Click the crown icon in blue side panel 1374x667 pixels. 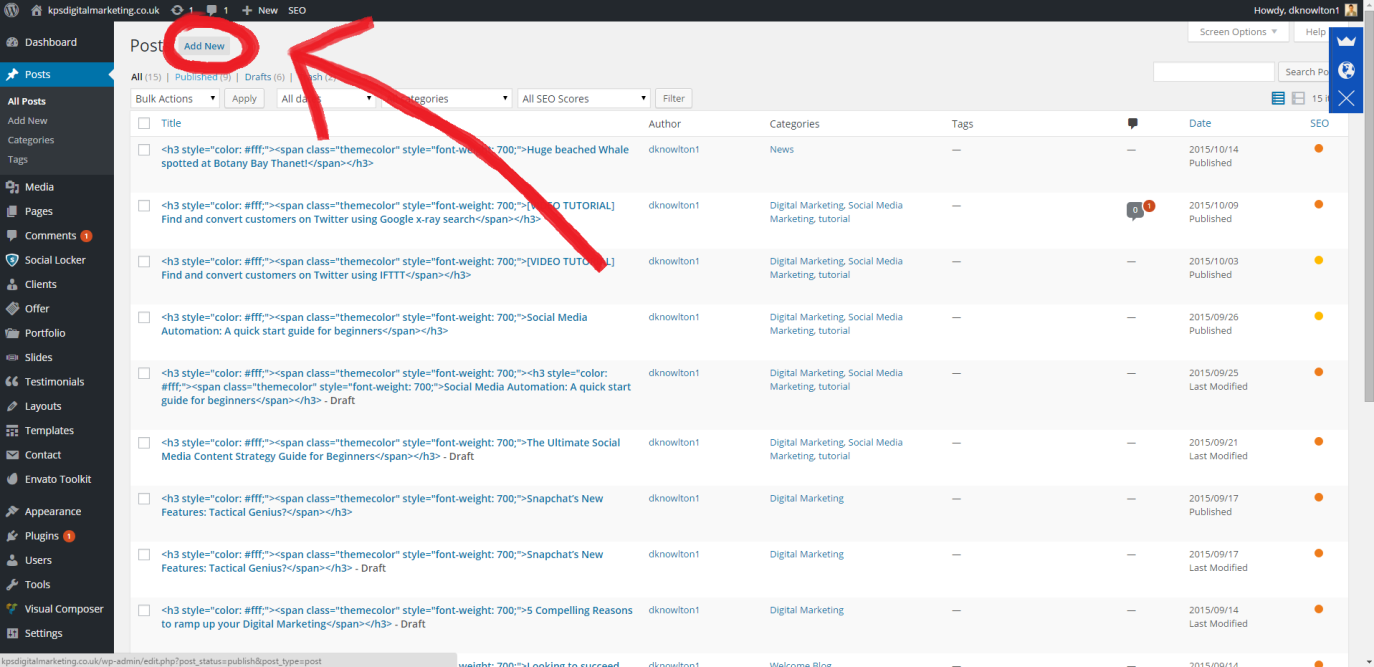point(1346,41)
